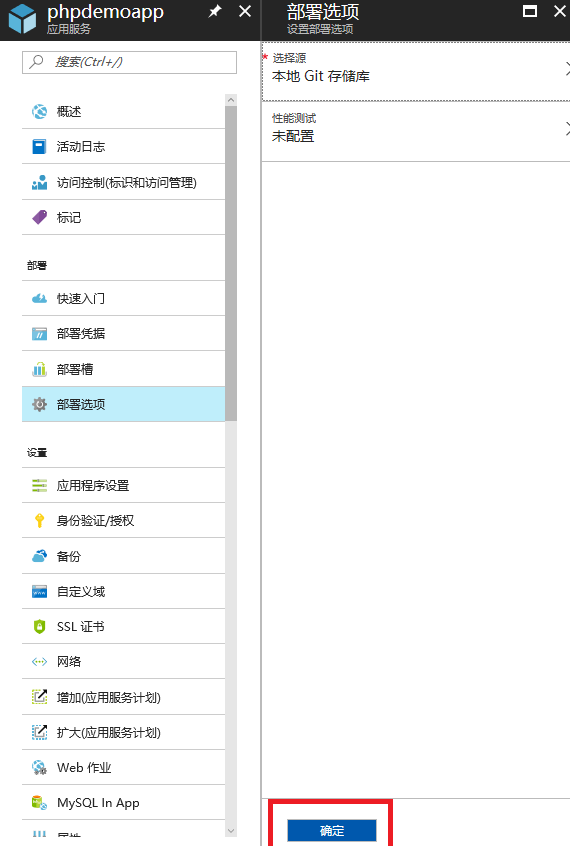Click sidebar scrollbar down arrow
This screenshot has width=570, height=846.
click(x=231, y=831)
